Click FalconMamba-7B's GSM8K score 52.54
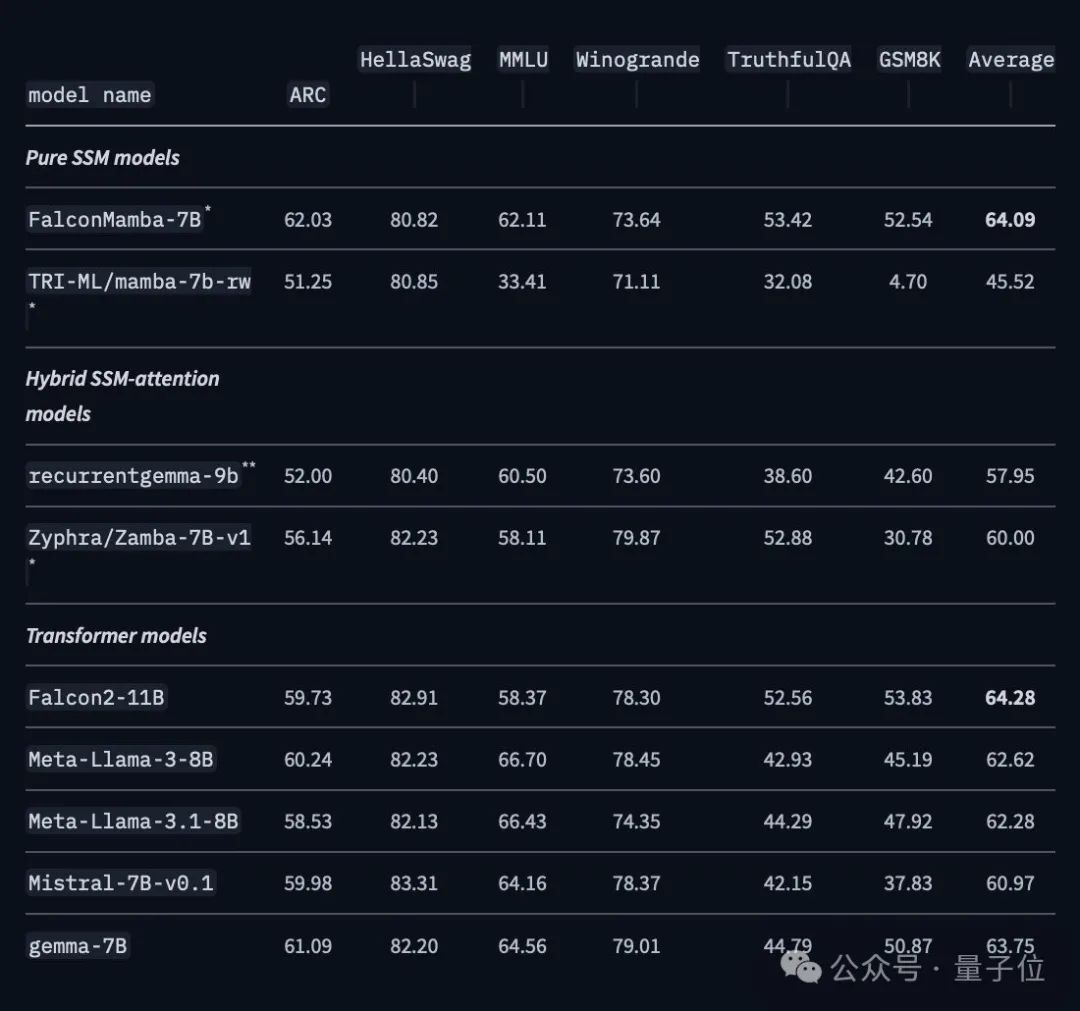 908,220
